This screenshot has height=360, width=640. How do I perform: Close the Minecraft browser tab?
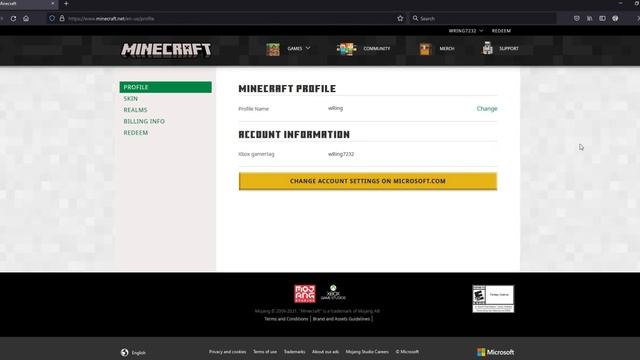point(53,3)
